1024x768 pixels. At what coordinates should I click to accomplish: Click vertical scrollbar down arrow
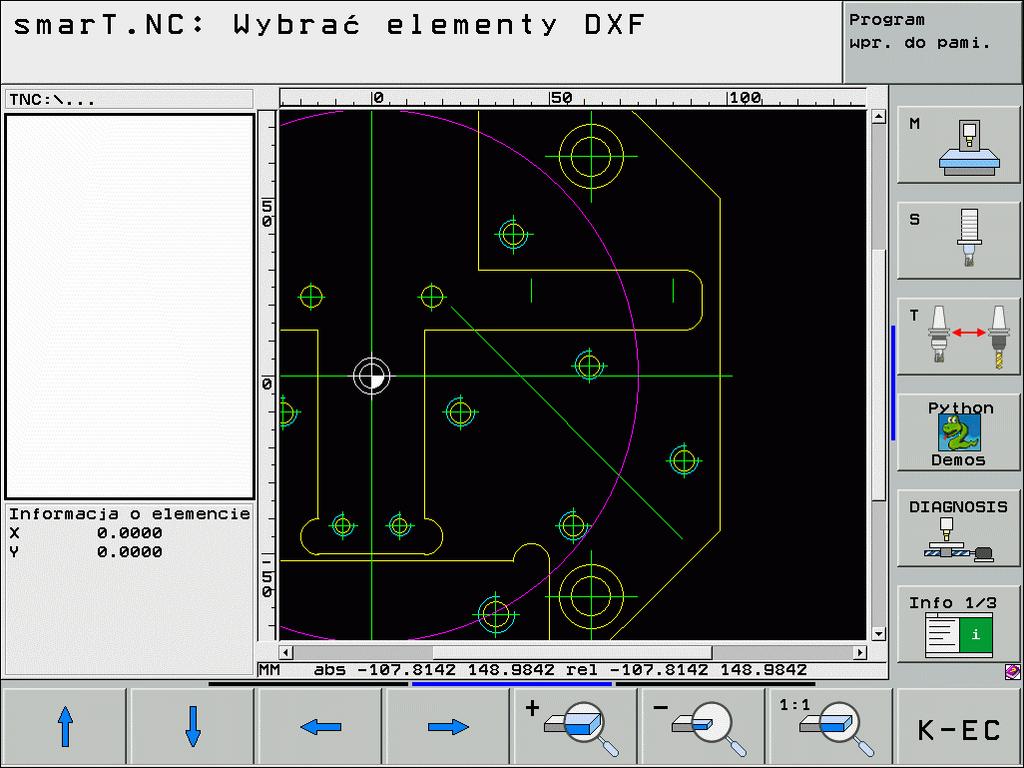tap(879, 633)
